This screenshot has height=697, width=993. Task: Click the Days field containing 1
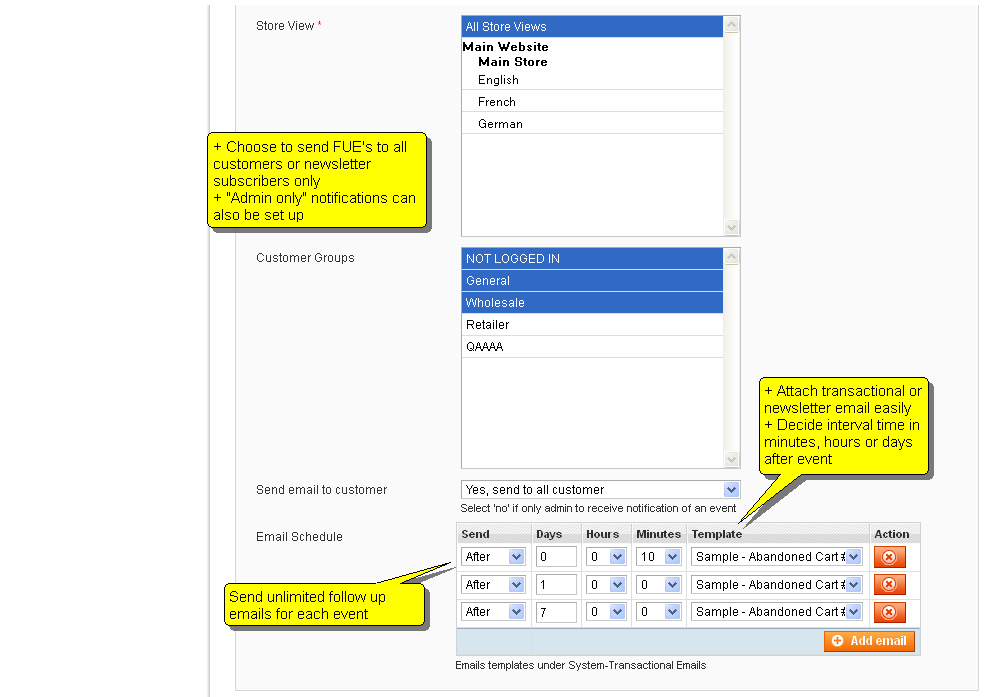click(x=556, y=584)
